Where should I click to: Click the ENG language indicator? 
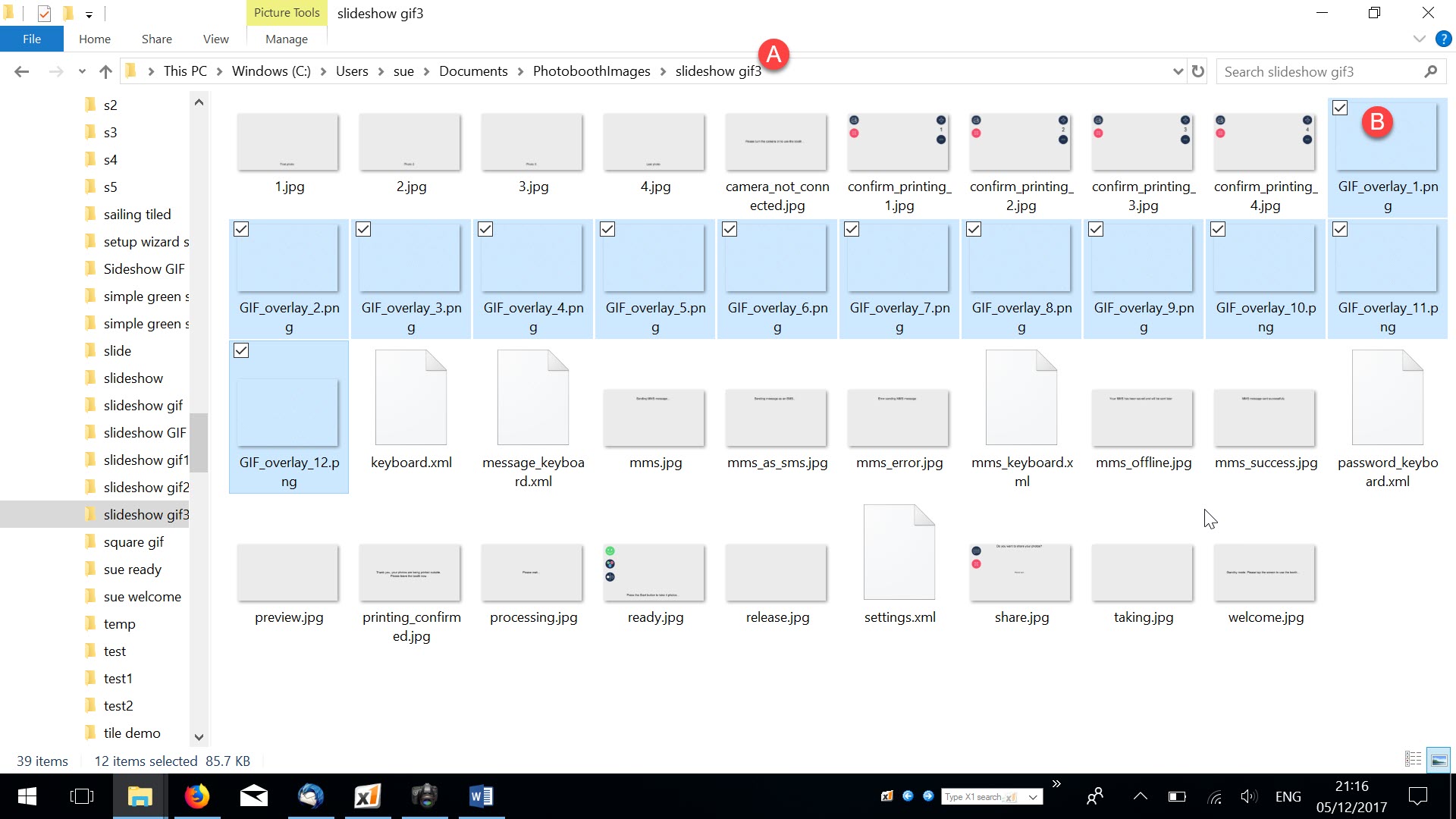click(1288, 796)
